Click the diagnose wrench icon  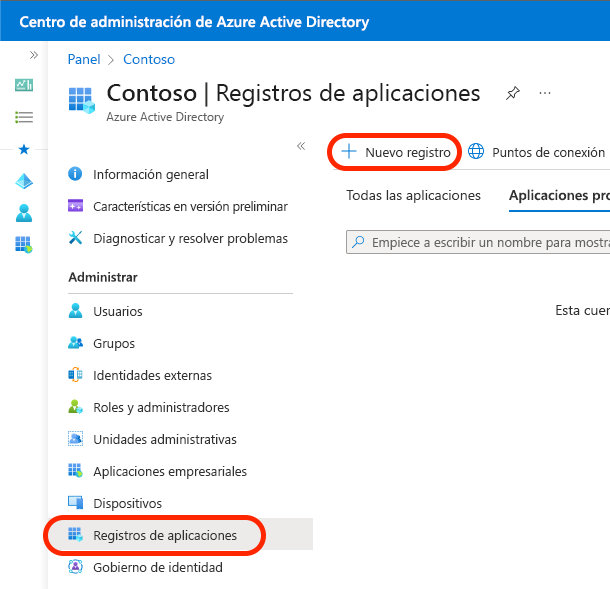(75, 237)
